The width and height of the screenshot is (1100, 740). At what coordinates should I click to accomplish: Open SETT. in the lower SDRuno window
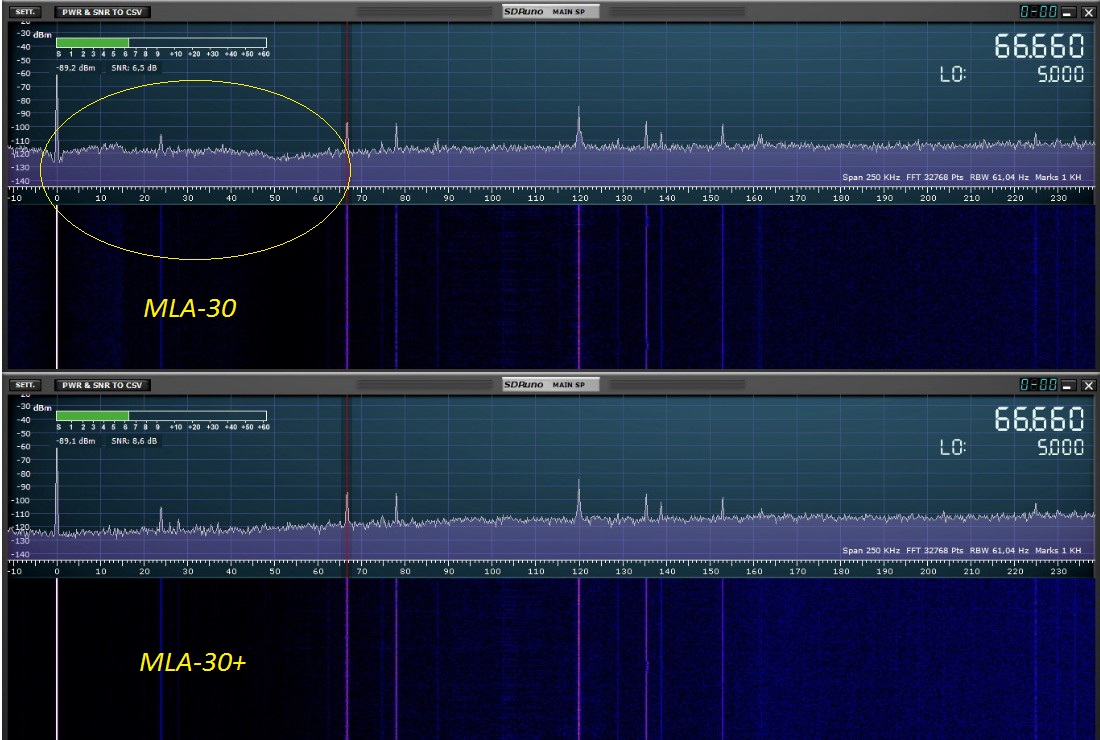pos(25,385)
